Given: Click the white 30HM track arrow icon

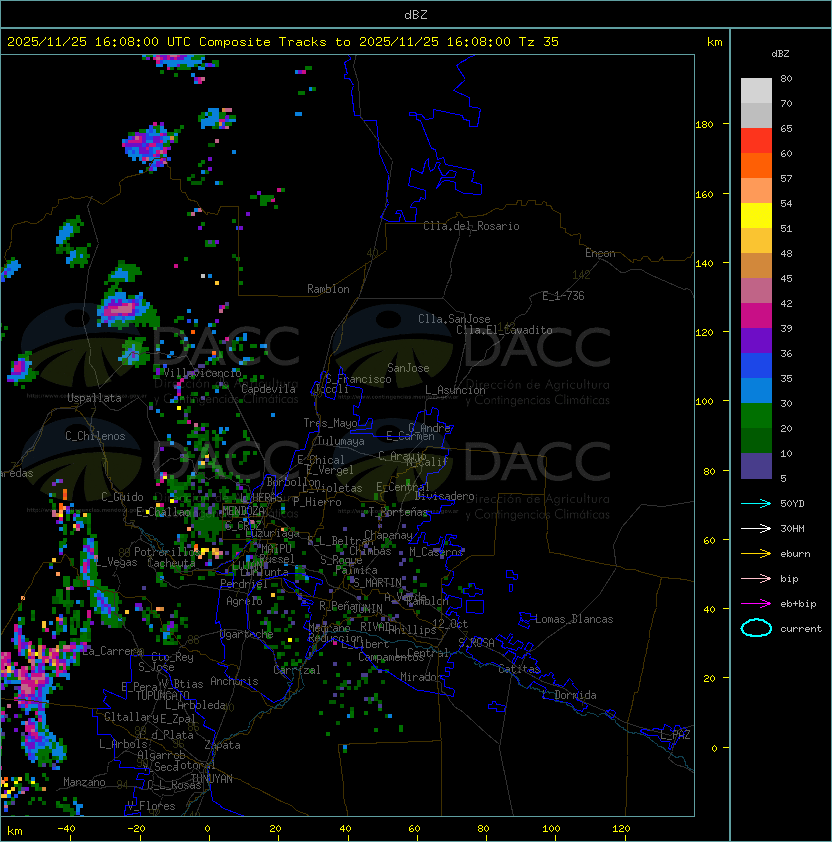Looking at the screenshot, I should point(756,528).
